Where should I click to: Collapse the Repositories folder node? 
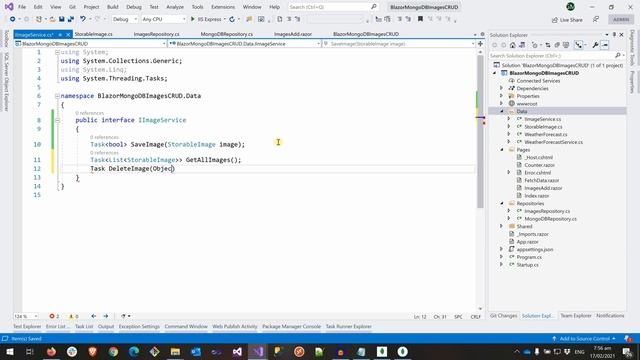coord(502,203)
